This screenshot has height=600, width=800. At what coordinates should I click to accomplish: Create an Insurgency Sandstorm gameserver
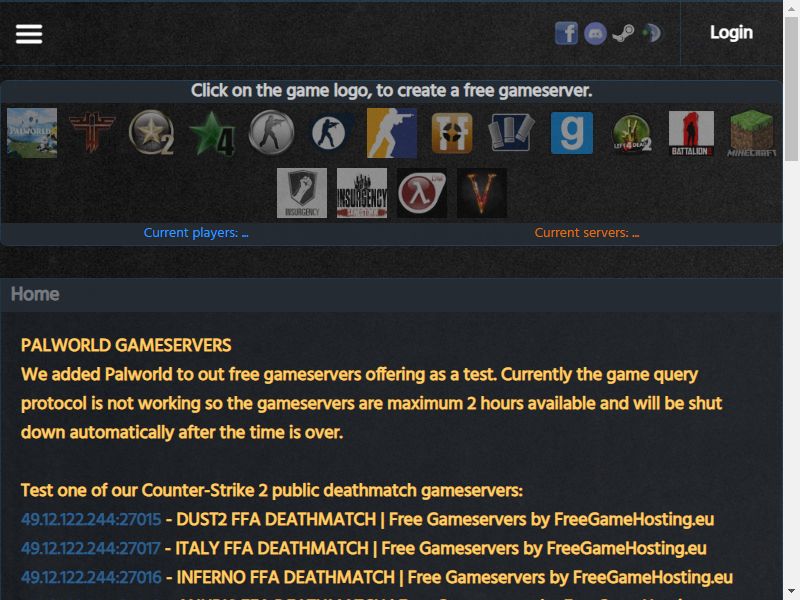[x=362, y=193]
